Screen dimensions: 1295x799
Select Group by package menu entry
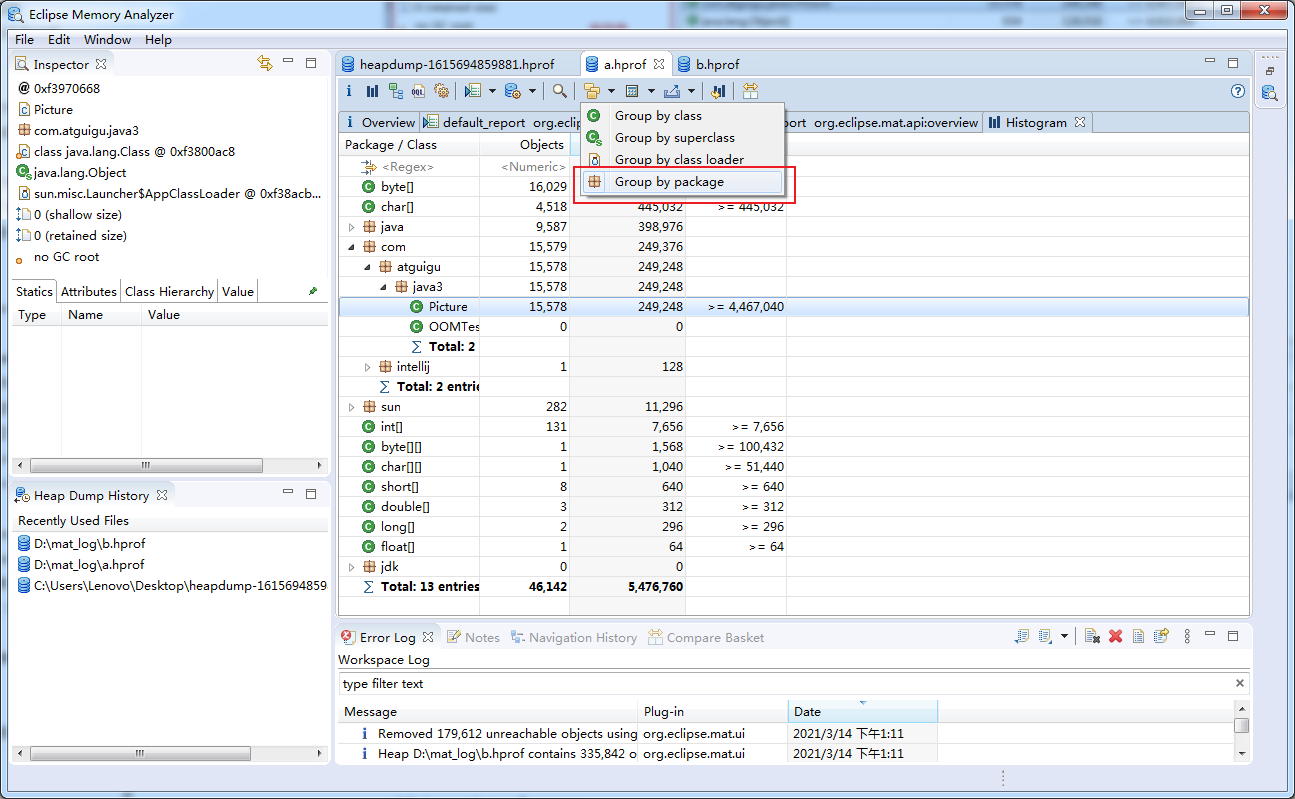click(682, 182)
